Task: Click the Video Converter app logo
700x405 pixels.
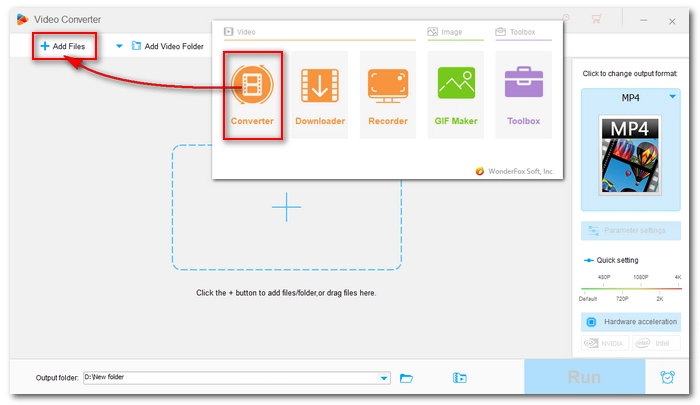Action: (22, 19)
